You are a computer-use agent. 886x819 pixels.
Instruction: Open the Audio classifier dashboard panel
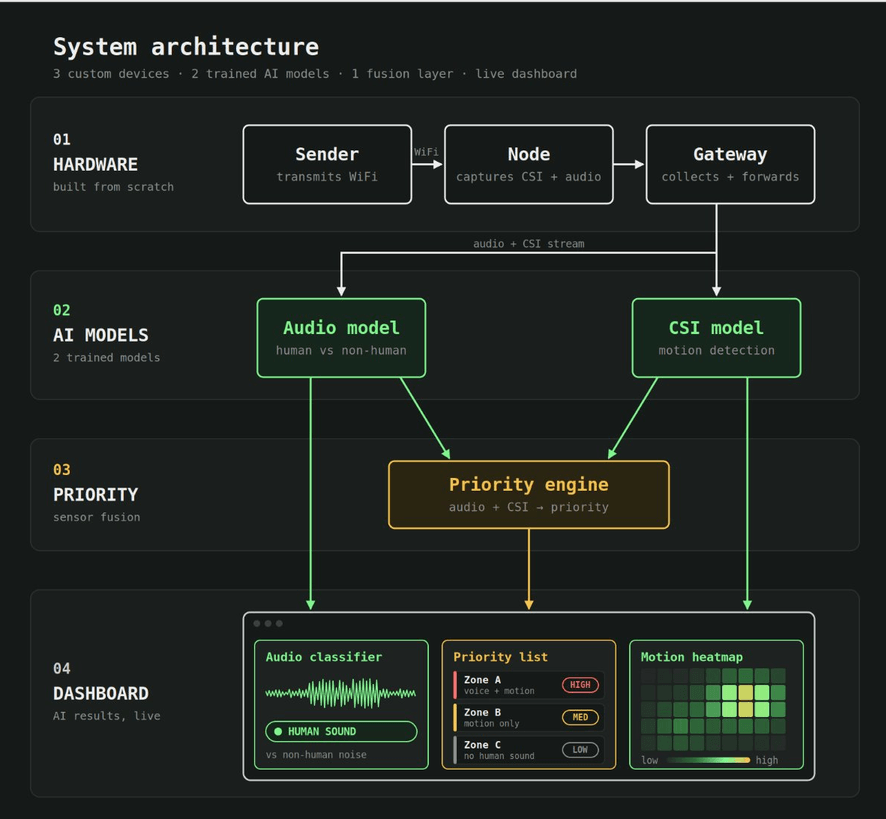[341, 705]
